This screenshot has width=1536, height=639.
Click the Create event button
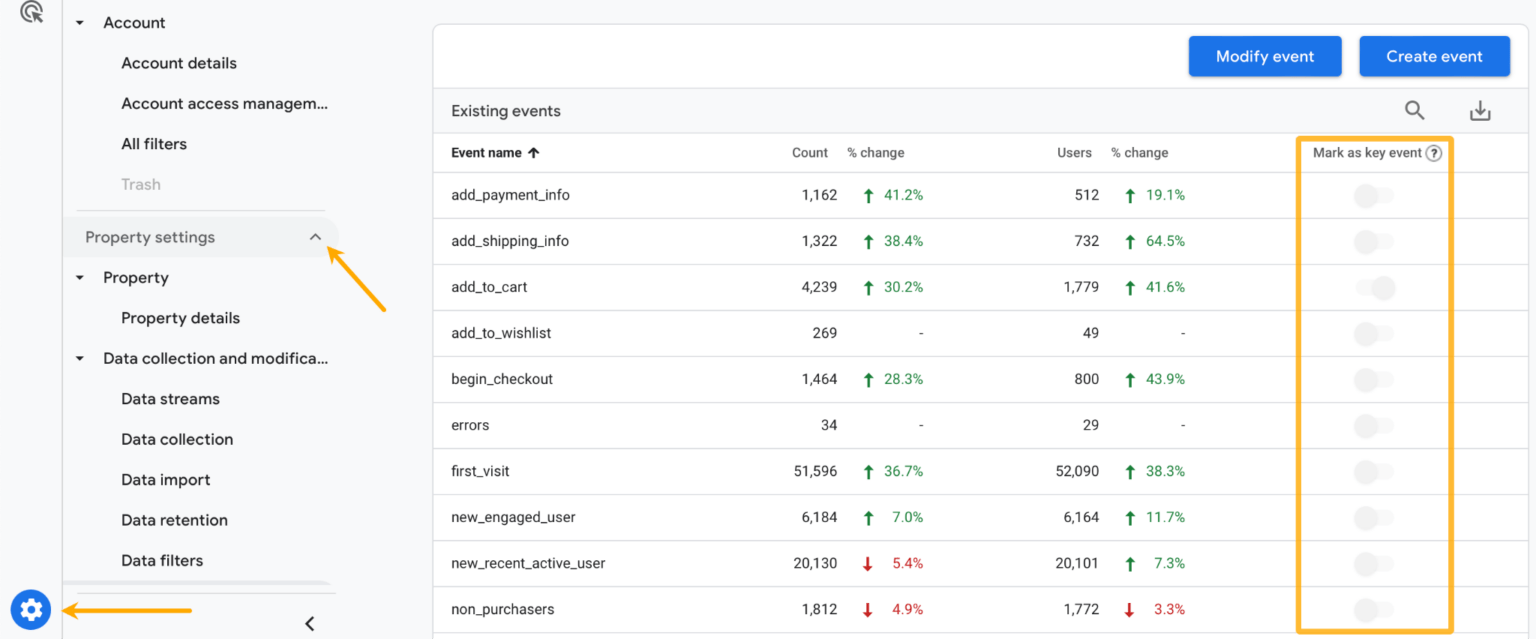pyautogui.click(x=1434, y=56)
